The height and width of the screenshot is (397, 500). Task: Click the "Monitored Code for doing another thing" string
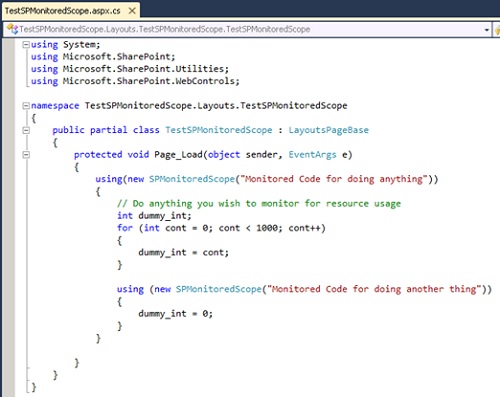374,289
